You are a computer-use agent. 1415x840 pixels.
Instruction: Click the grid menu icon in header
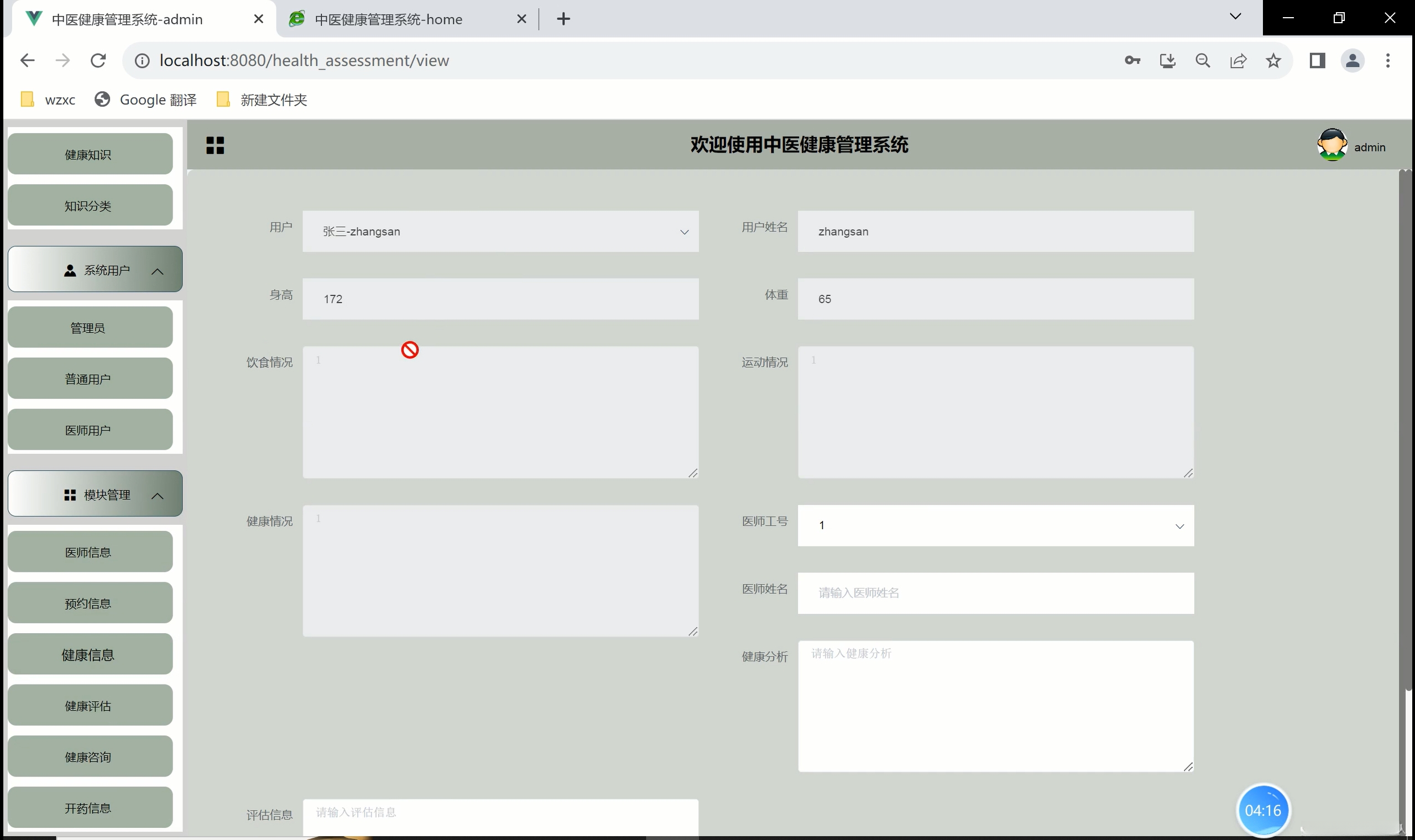point(215,145)
